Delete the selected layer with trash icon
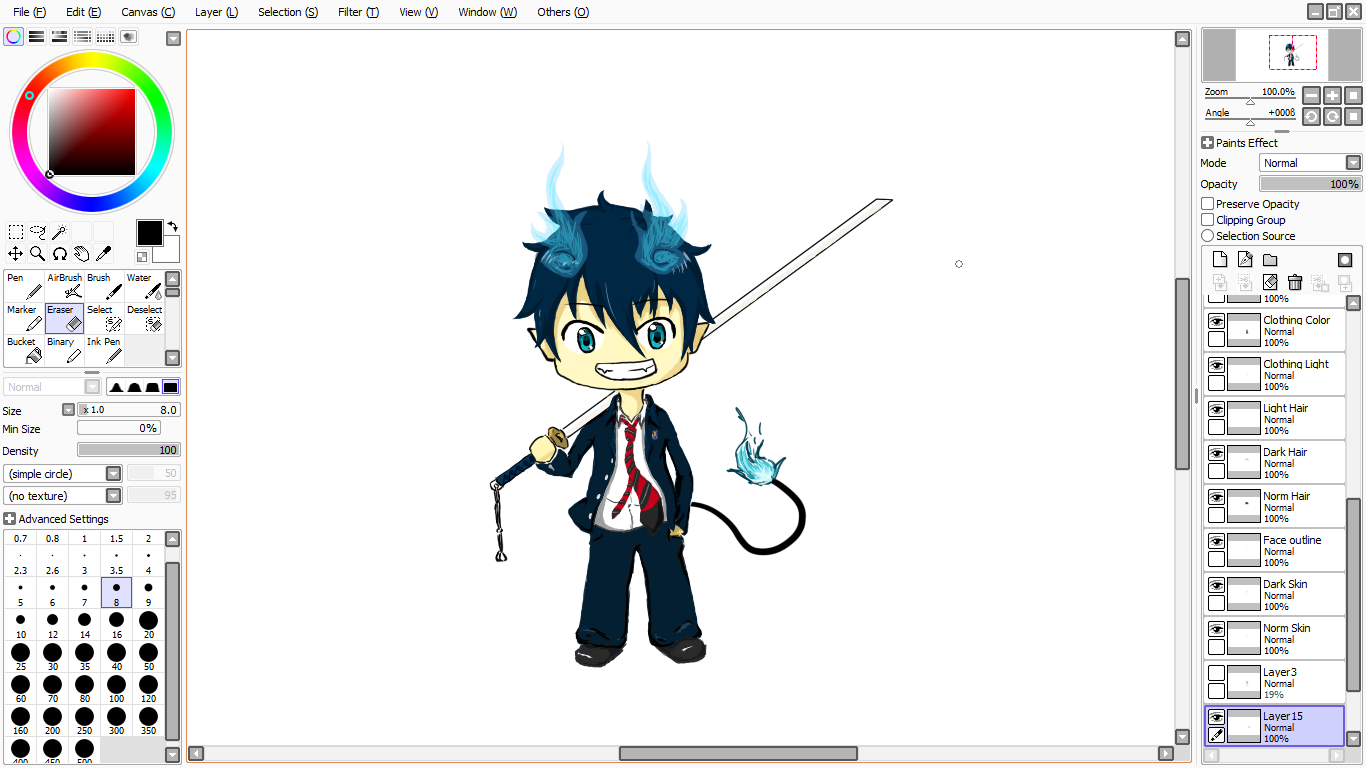The height and width of the screenshot is (768, 1366). [x=1295, y=283]
